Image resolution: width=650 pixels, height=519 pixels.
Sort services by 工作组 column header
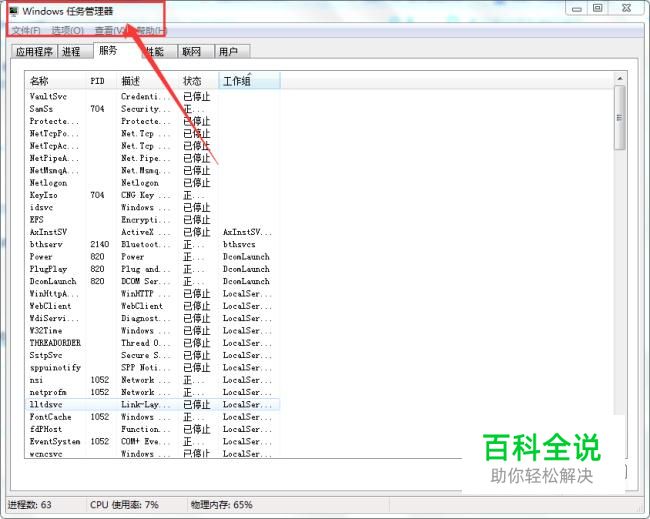click(250, 81)
